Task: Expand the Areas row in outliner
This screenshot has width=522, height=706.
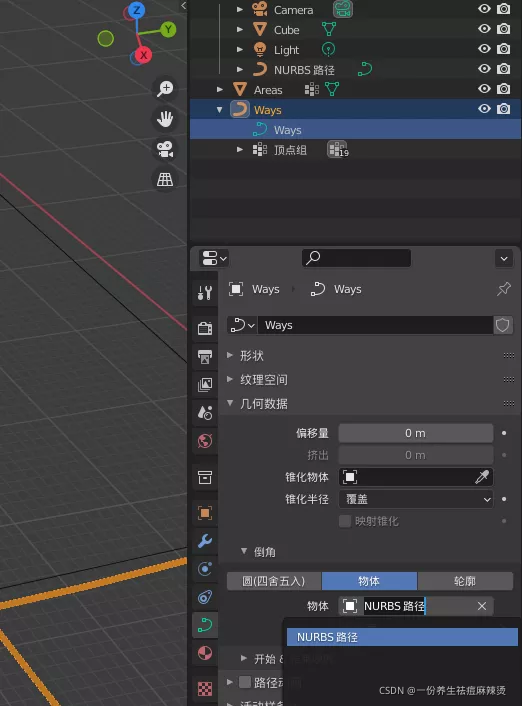Action: [219, 90]
